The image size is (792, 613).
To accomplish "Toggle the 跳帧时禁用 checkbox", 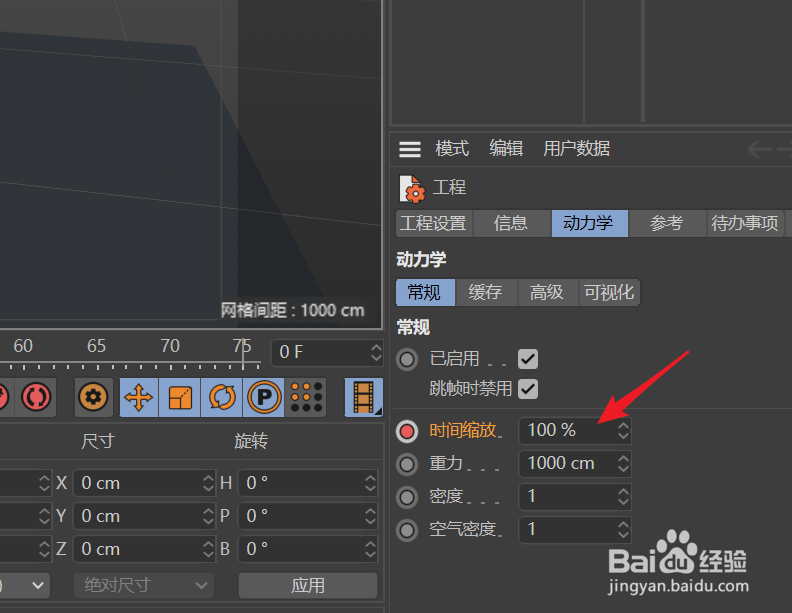I will click(528, 389).
